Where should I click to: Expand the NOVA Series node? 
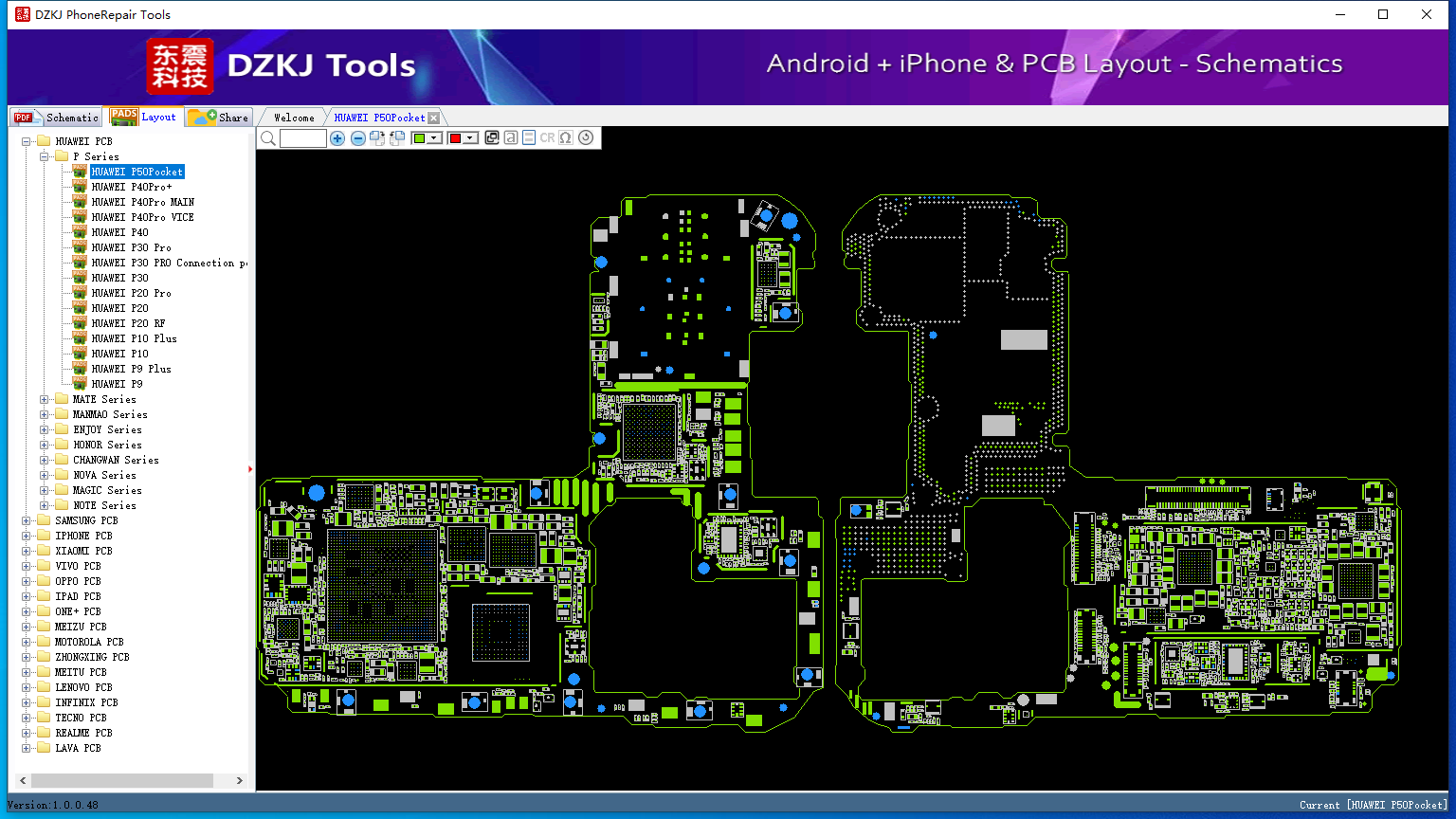tap(45, 475)
